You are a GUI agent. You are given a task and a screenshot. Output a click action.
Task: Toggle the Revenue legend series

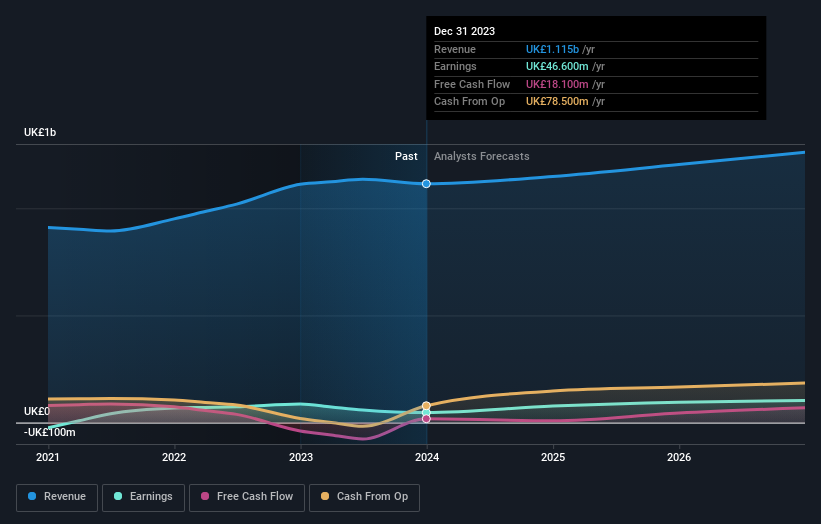pyautogui.click(x=57, y=497)
